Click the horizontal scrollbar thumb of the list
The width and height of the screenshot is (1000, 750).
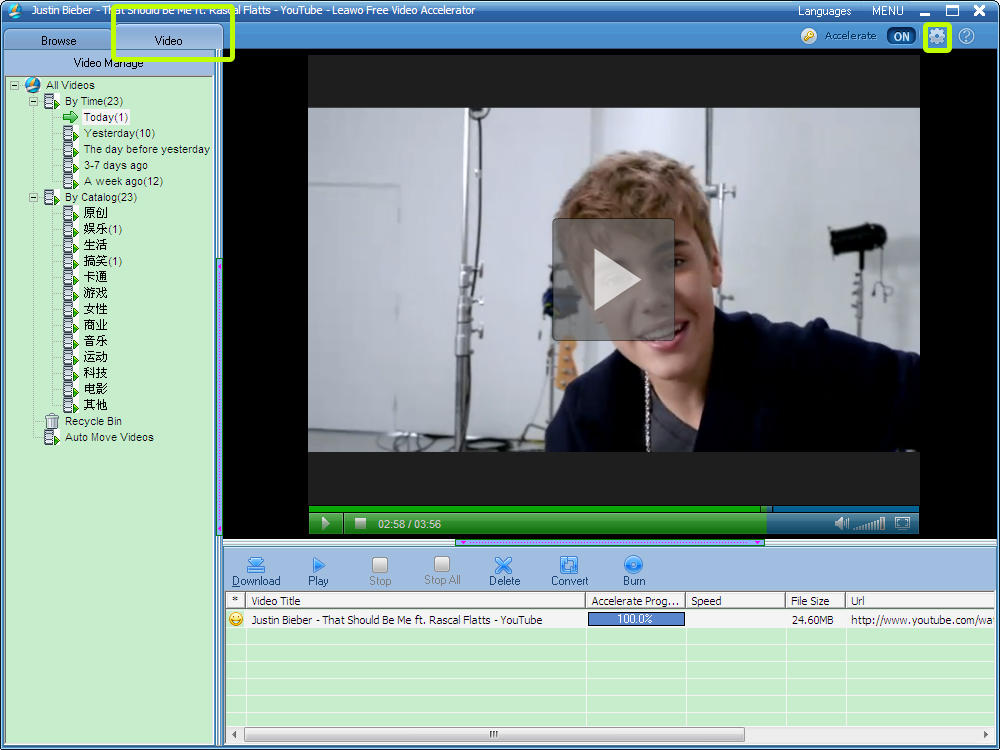pos(494,734)
